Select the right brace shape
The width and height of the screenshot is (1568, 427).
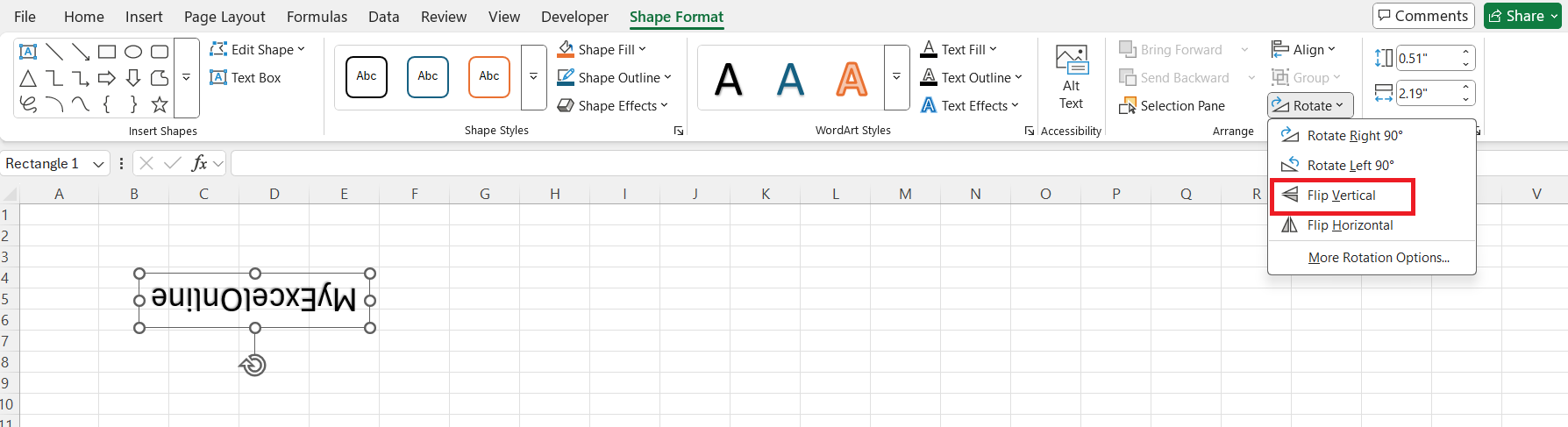133,104
